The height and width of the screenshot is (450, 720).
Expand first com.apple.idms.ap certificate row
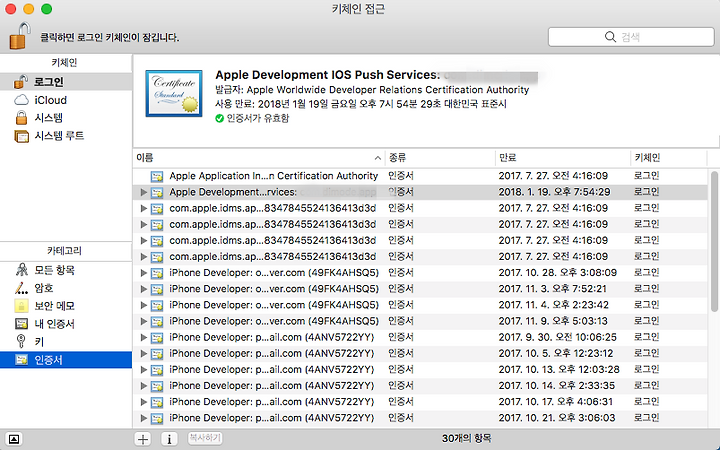[x=144, y=208]
